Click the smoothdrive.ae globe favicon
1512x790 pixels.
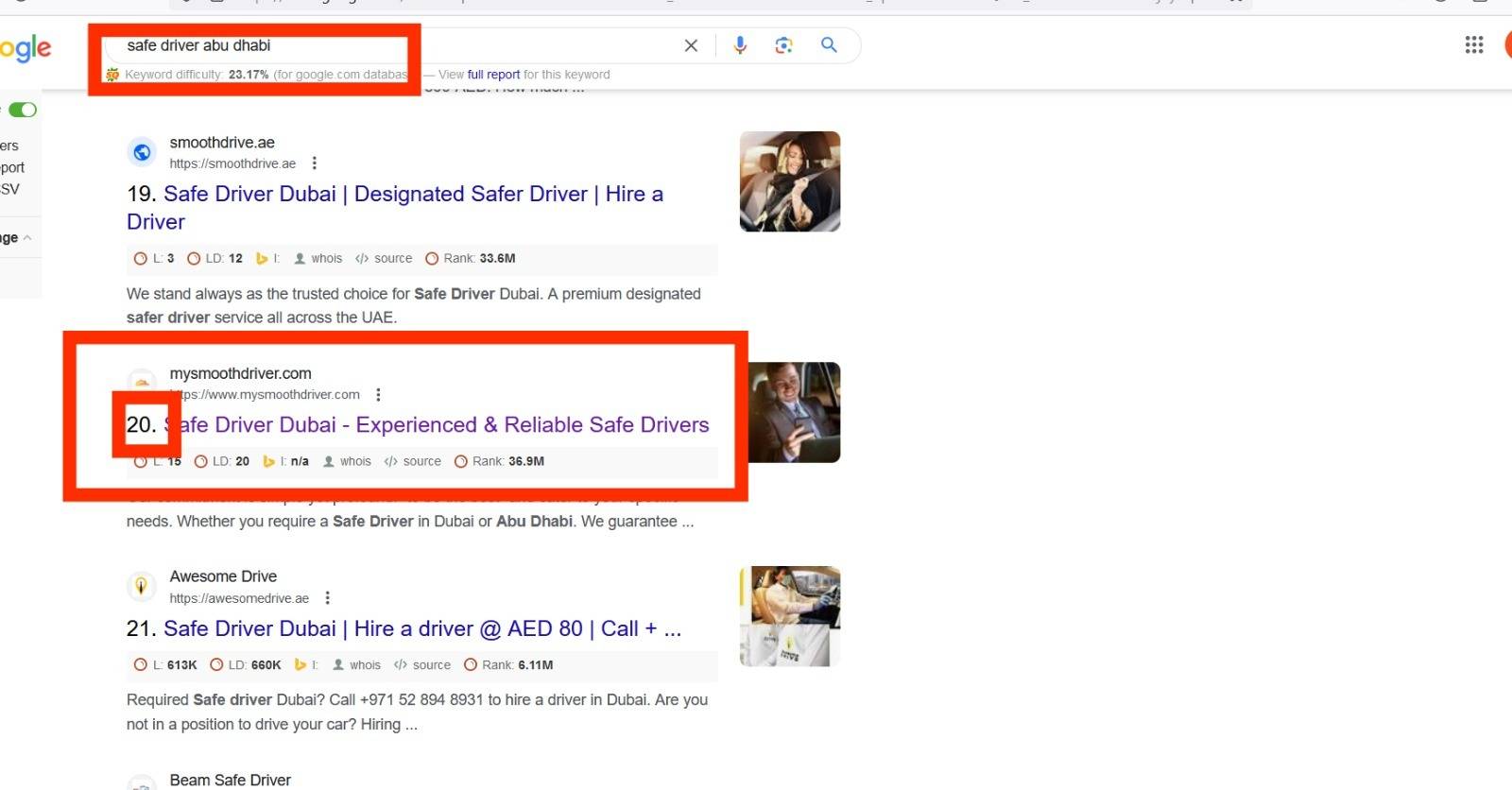[142, 152]
